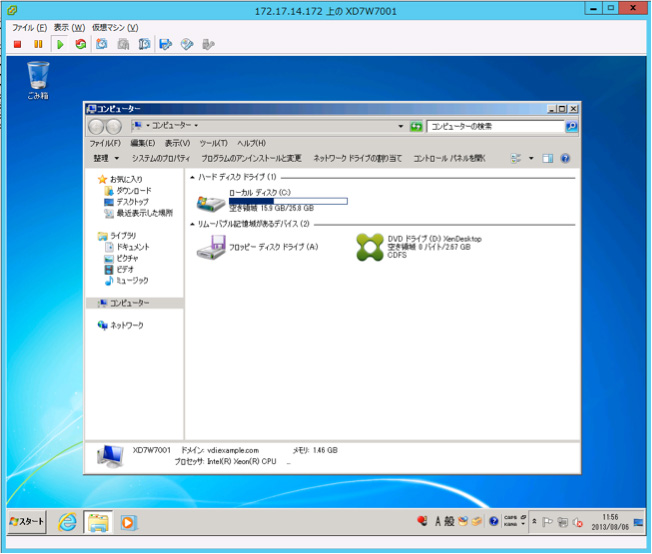Viewport: 652px width, 554px height.
Task: Select ピクチャ library
Action: pyautogui.click(x=121, y=258)
